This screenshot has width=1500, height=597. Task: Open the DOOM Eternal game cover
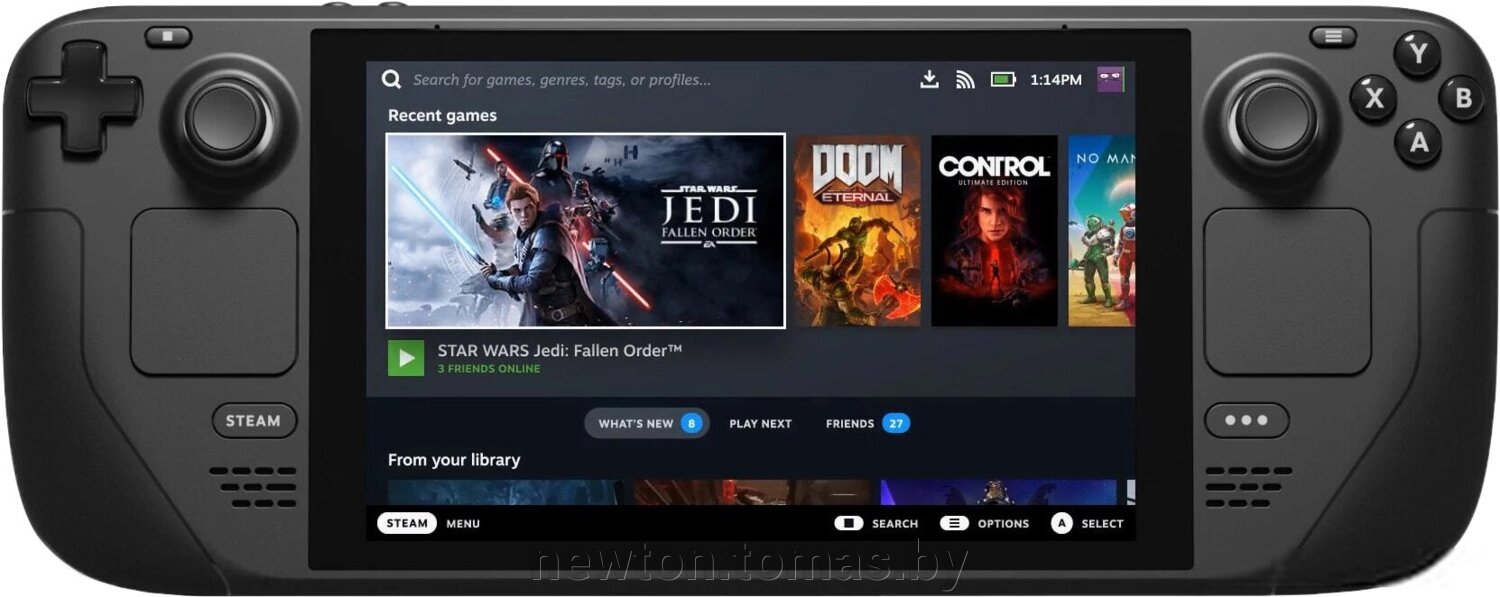tap(857, 231)
